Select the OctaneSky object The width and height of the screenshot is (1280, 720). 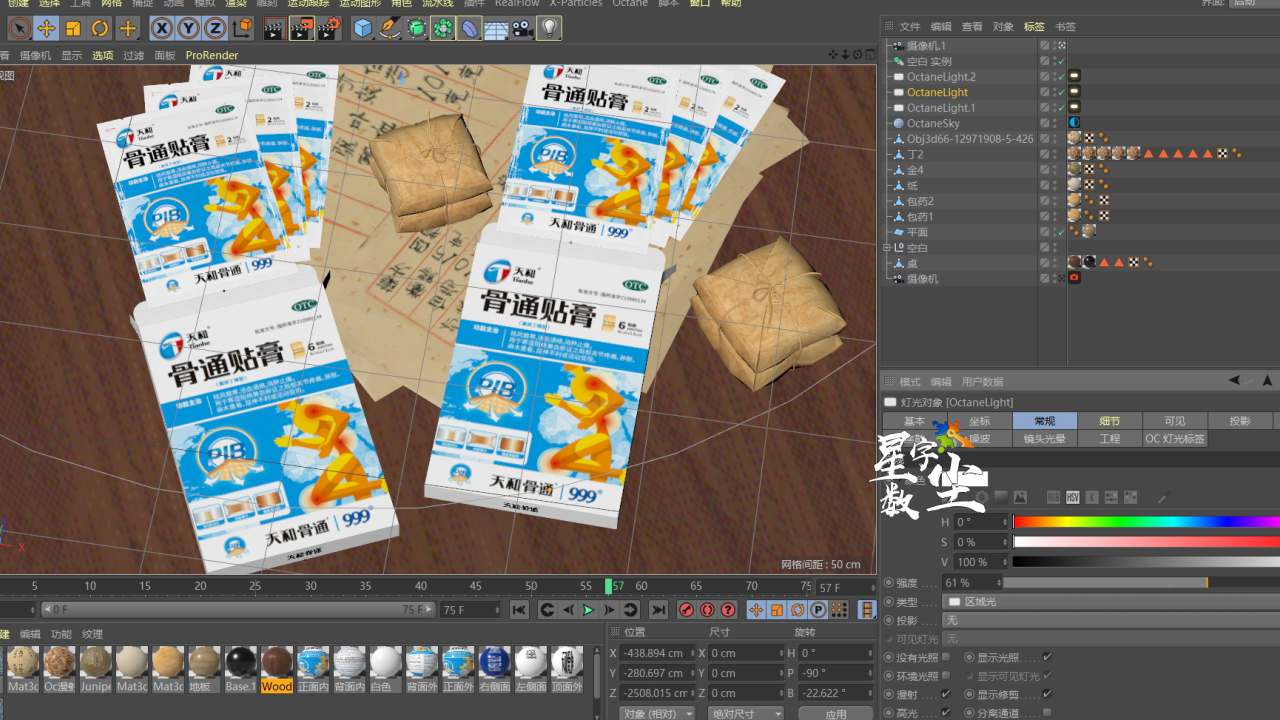coord(933,124)
